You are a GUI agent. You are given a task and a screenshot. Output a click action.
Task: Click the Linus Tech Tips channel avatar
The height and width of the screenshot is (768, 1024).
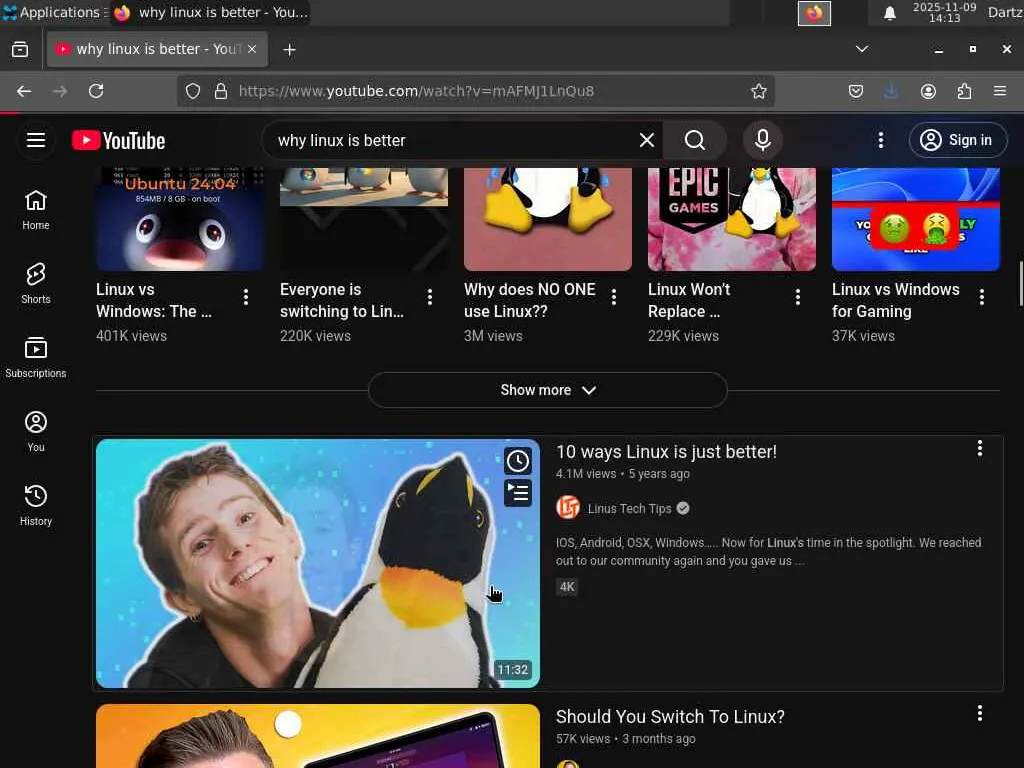click(x=568, y=507)
